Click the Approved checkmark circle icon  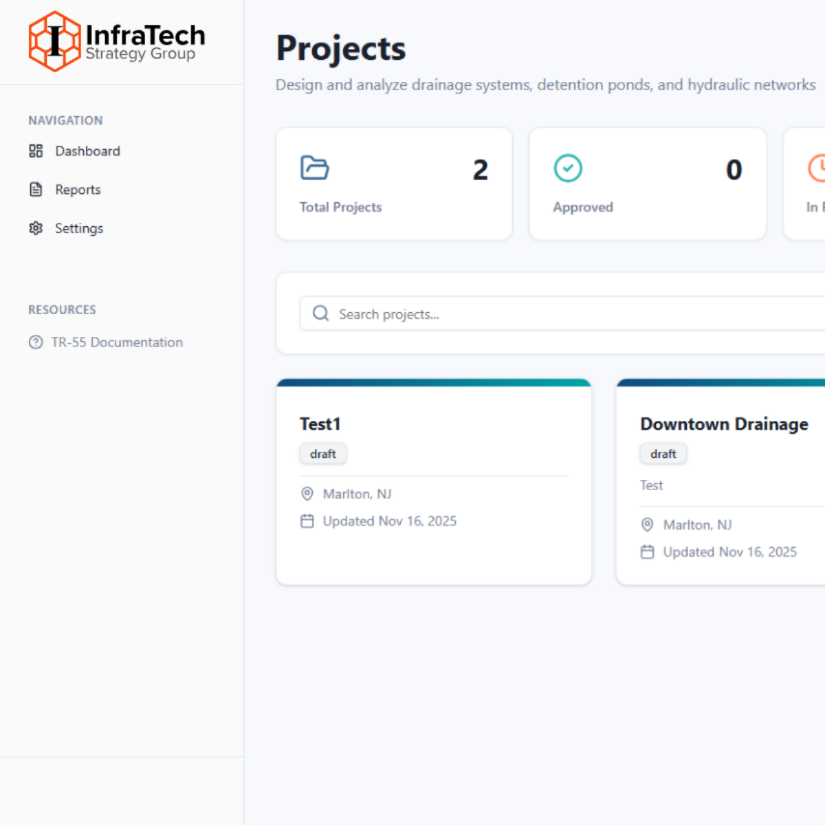click(568, 168)
